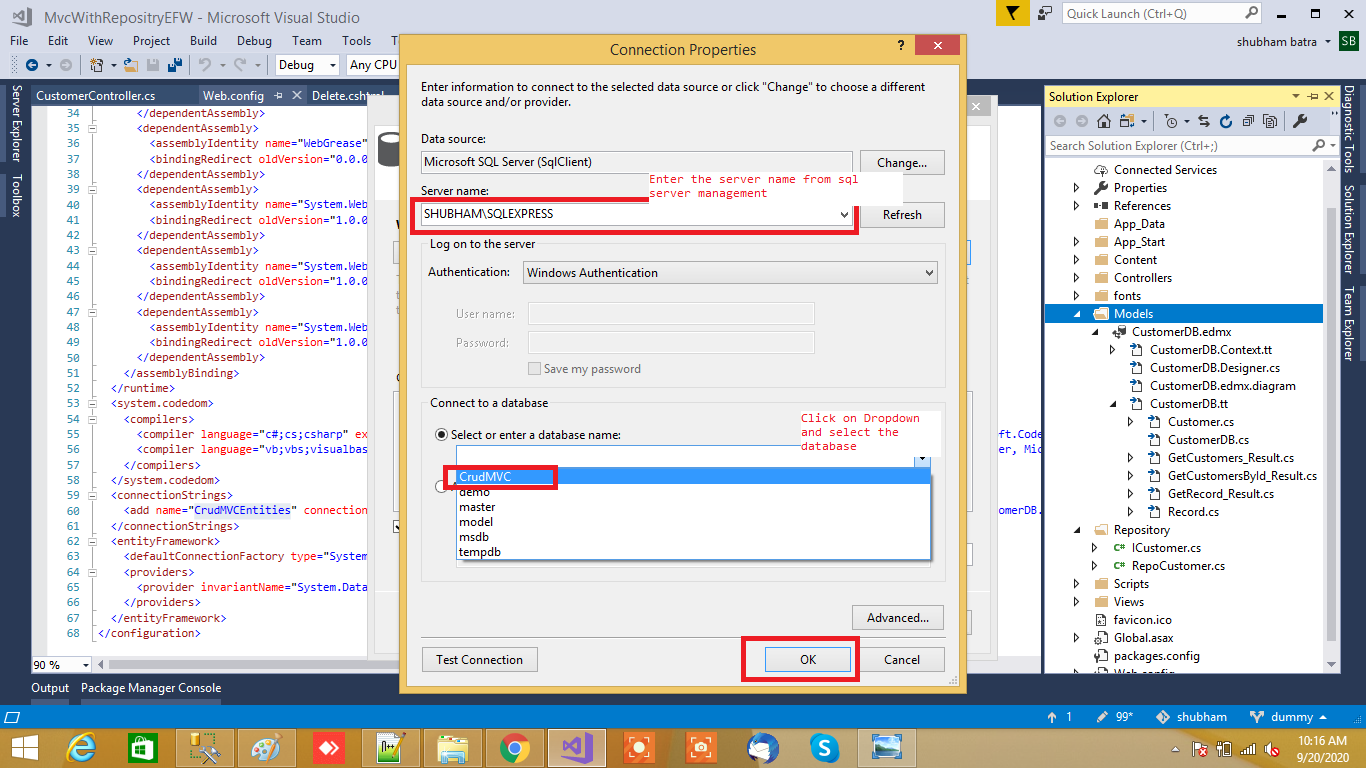Select Customer.cs in Solution Explorer
Image resolution: width=1366 pixels, height=768 pixels.
pos(1201,422)
